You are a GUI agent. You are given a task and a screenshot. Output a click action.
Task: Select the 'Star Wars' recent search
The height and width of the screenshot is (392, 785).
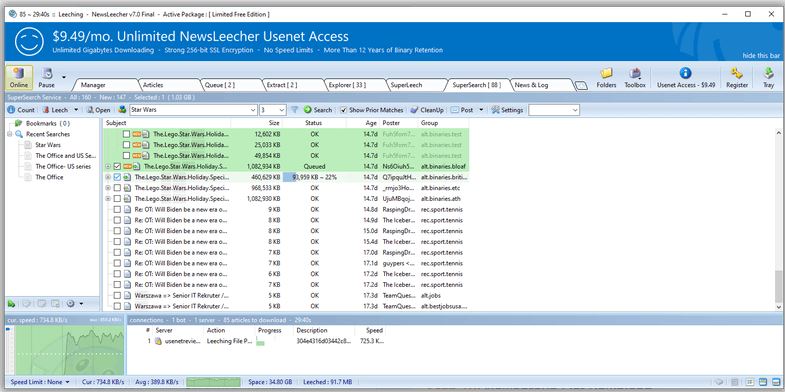click(x=48, y=145)
